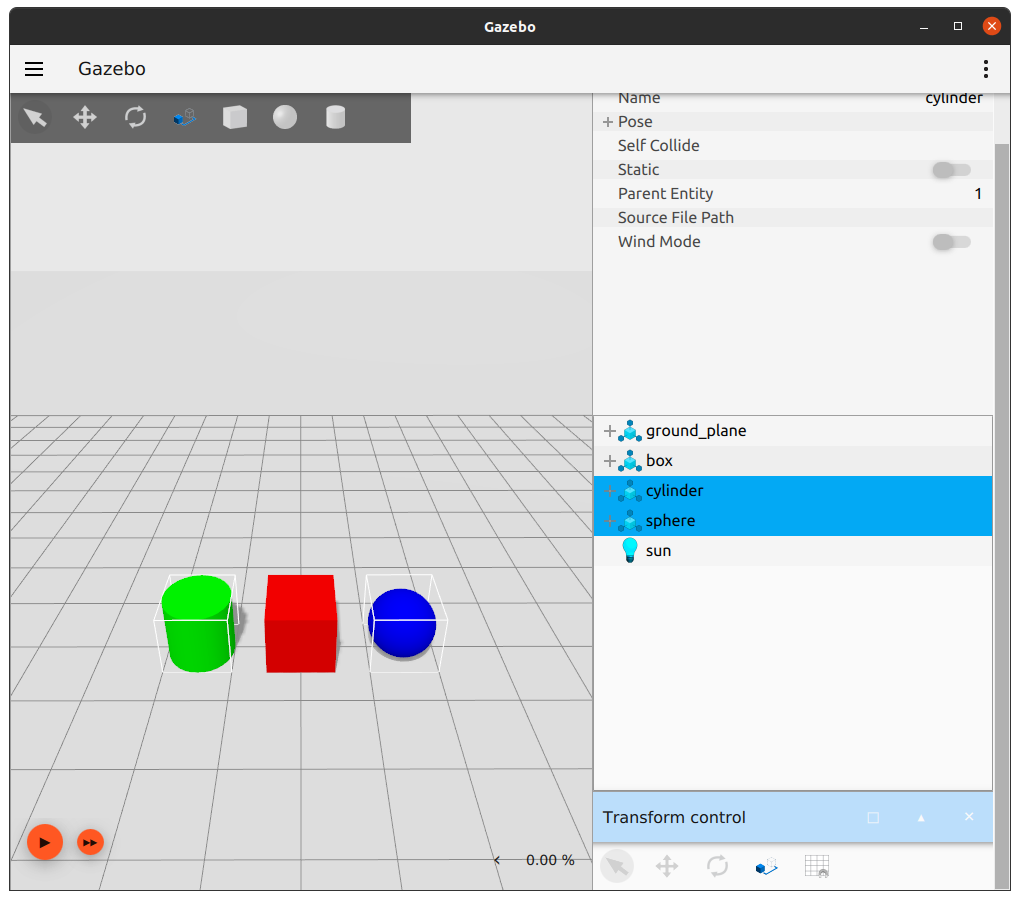
Task: Select sun light in entity tree
Action: 793,551
